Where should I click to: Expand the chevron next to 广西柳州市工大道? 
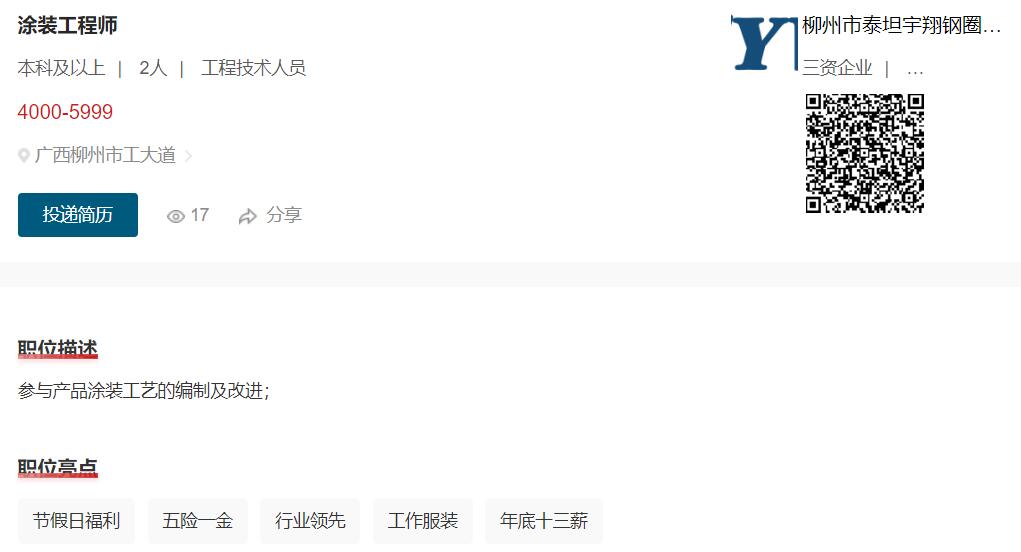pos(188,156)
